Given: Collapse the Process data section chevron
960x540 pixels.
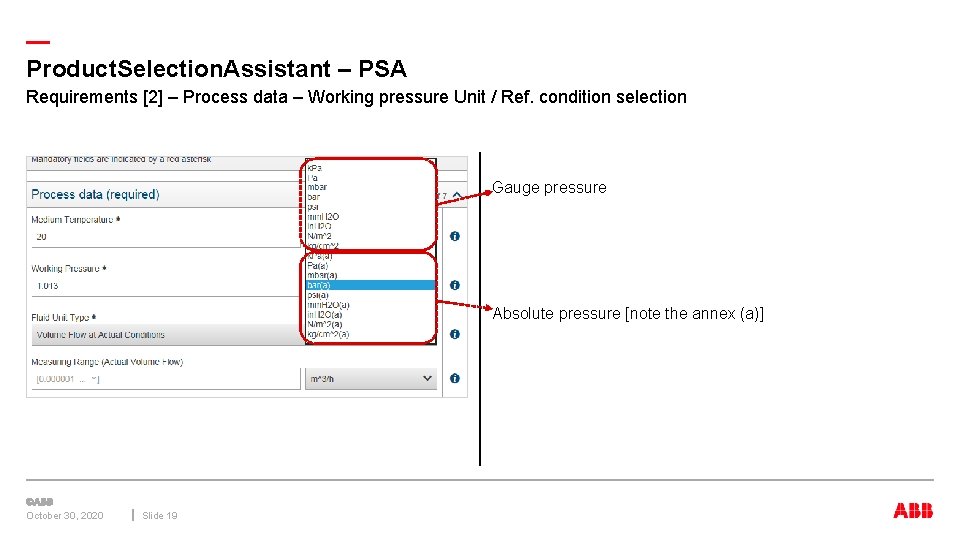Looking at the screenshot, I should [x=457, y=195].
